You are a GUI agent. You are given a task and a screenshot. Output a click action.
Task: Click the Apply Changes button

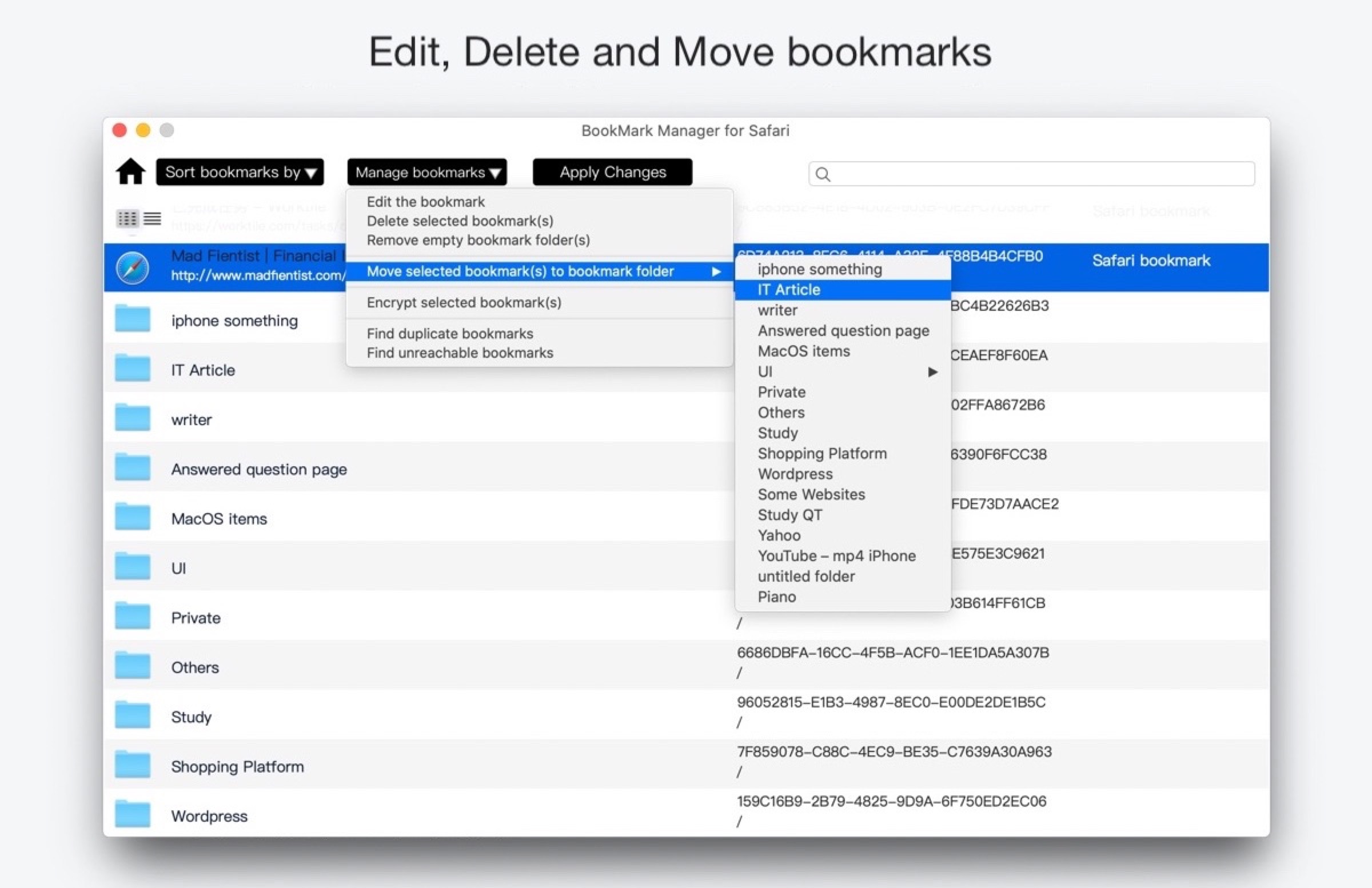coord(612,172)
